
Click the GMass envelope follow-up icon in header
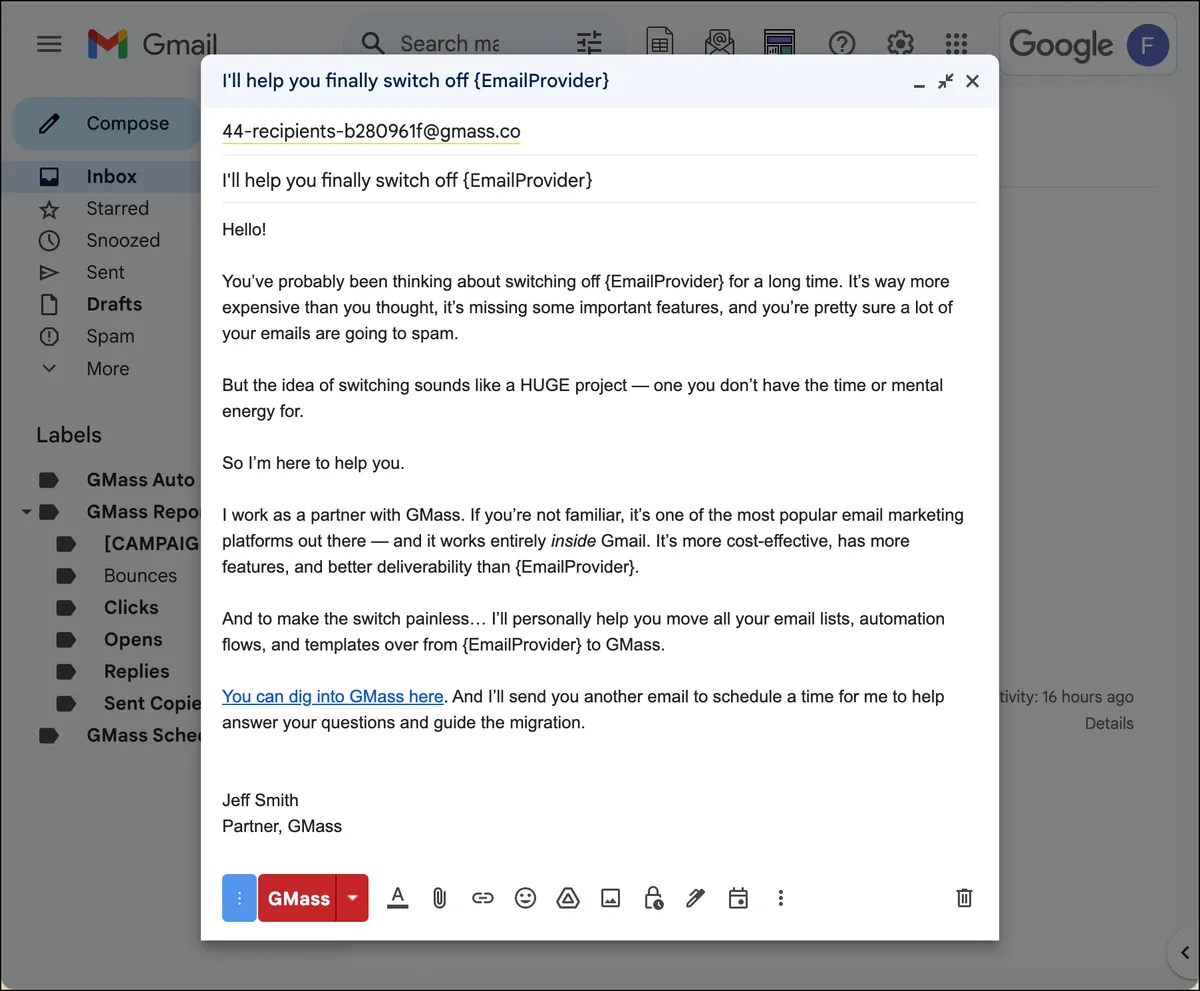(x=720, y=43)
